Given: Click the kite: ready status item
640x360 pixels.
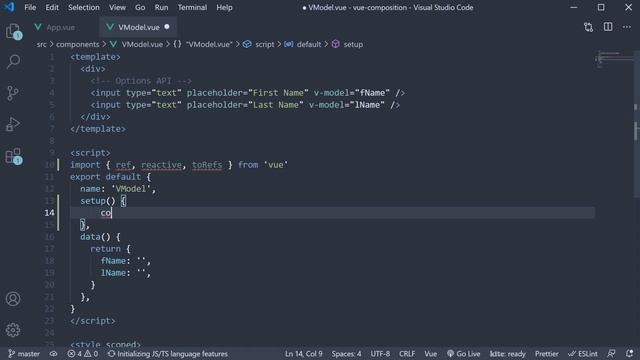Looking at the screenshot, I should click(x=507, y=354).
